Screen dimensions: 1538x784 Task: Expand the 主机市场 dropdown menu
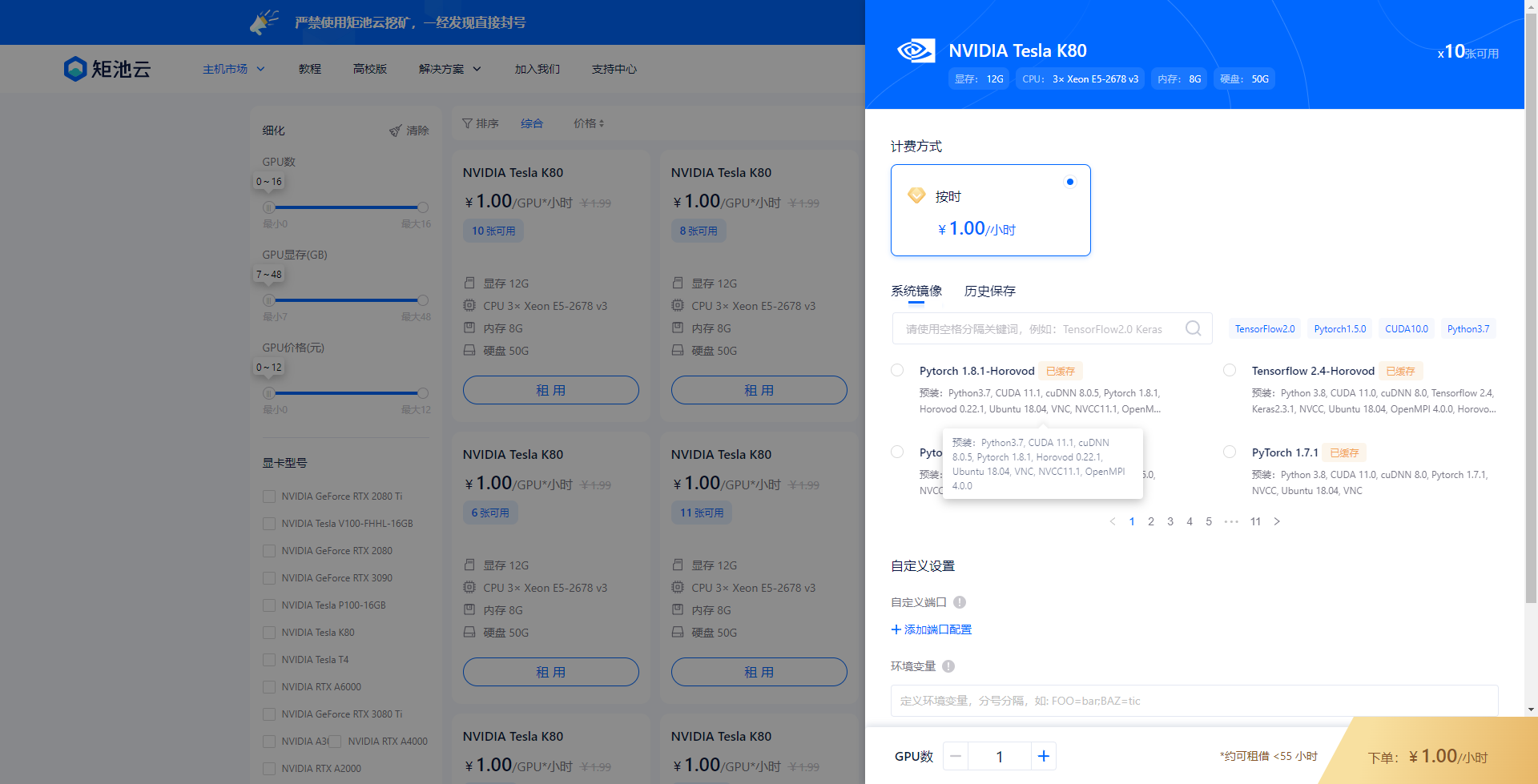coord(233,69)
